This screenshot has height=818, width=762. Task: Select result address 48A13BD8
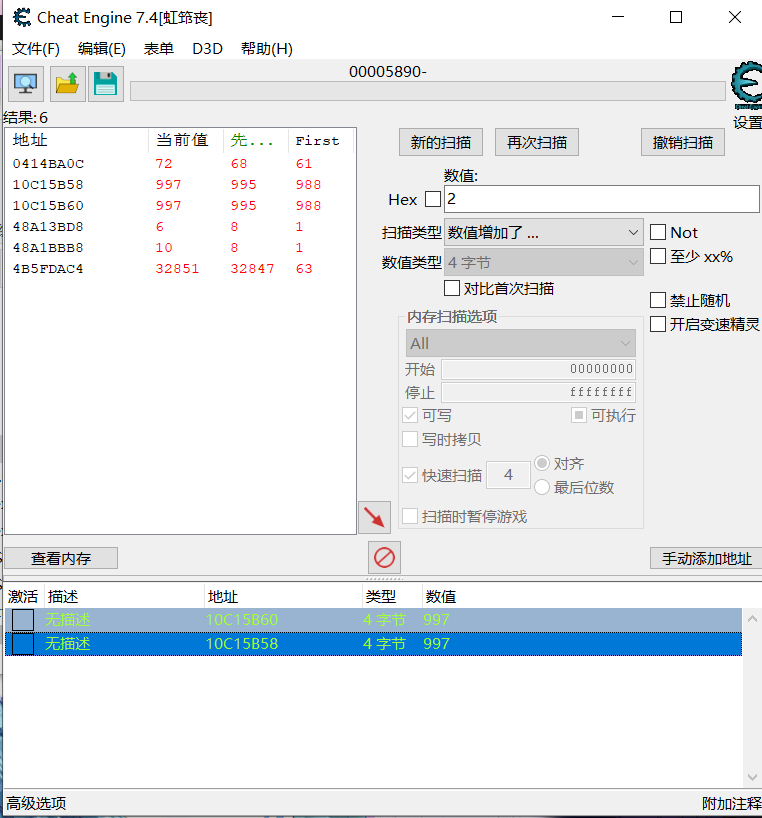coord(49,227)
